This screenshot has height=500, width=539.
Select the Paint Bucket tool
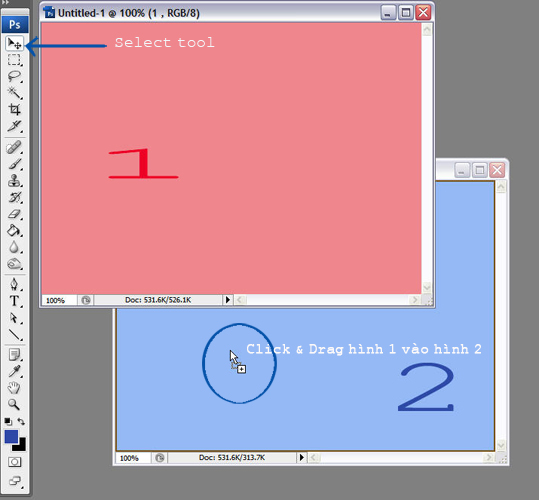coord(14,231)
